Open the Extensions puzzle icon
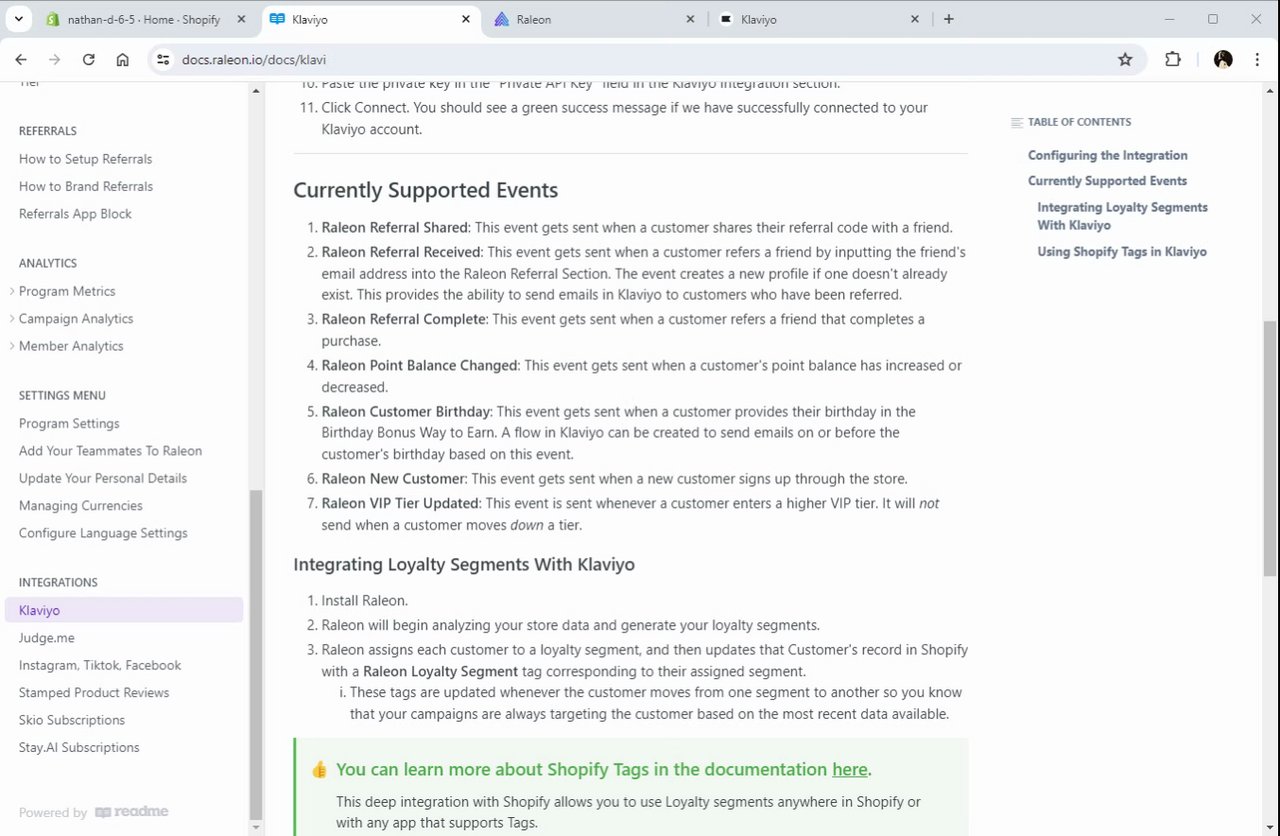The height and width of the screenshot is (836, 1280). (x=1173, y=60)
